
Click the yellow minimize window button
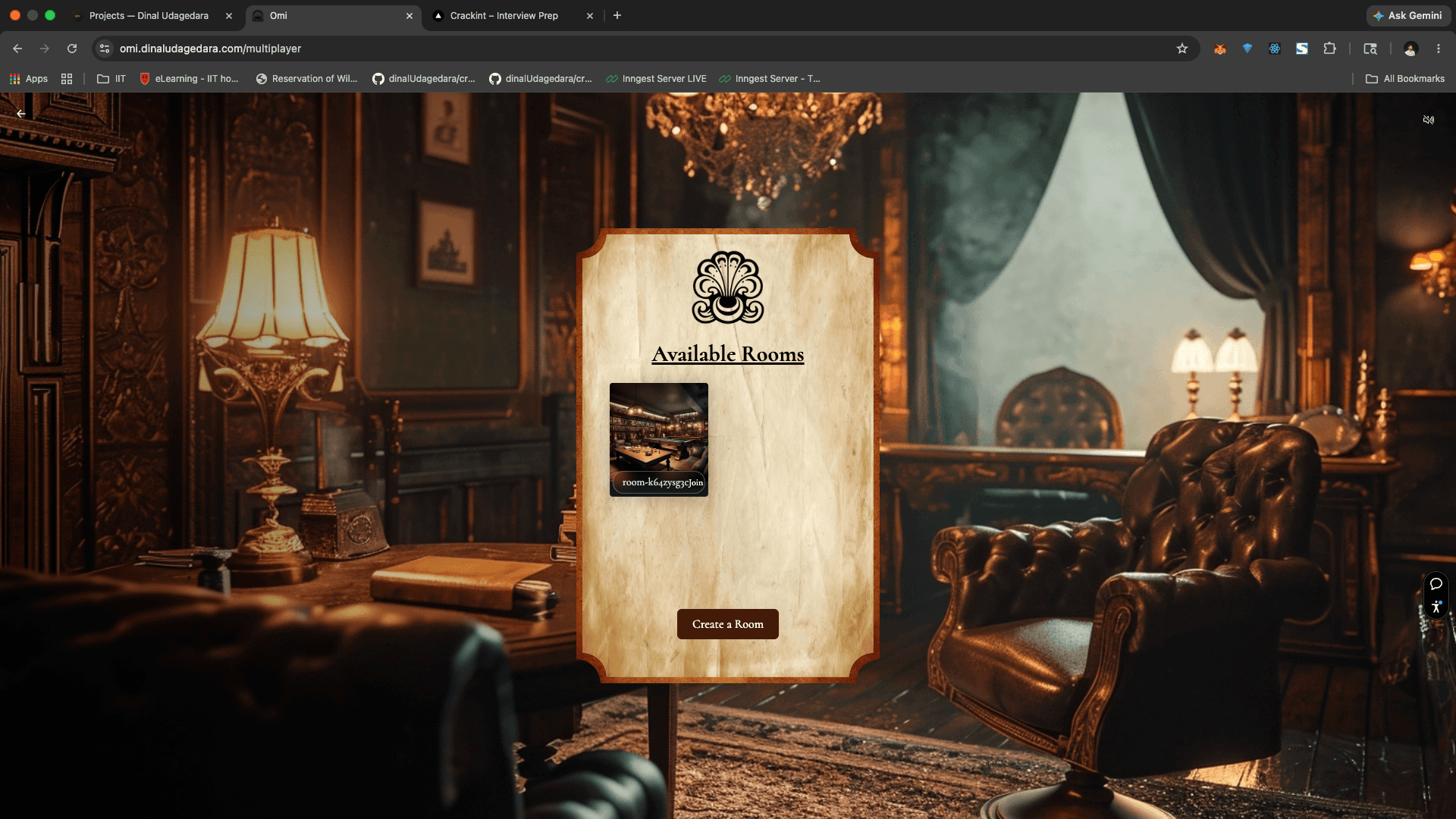pos(33,15)
